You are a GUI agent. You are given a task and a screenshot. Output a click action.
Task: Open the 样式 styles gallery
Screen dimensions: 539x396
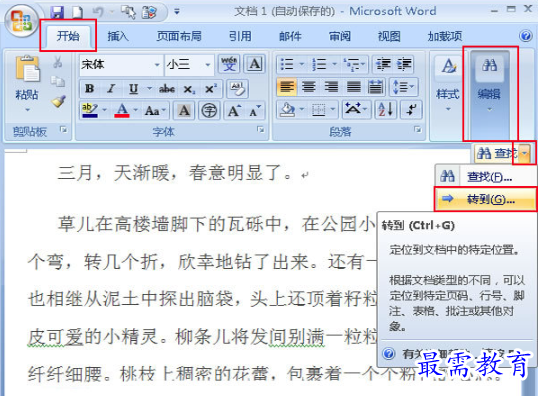(448, 84)
